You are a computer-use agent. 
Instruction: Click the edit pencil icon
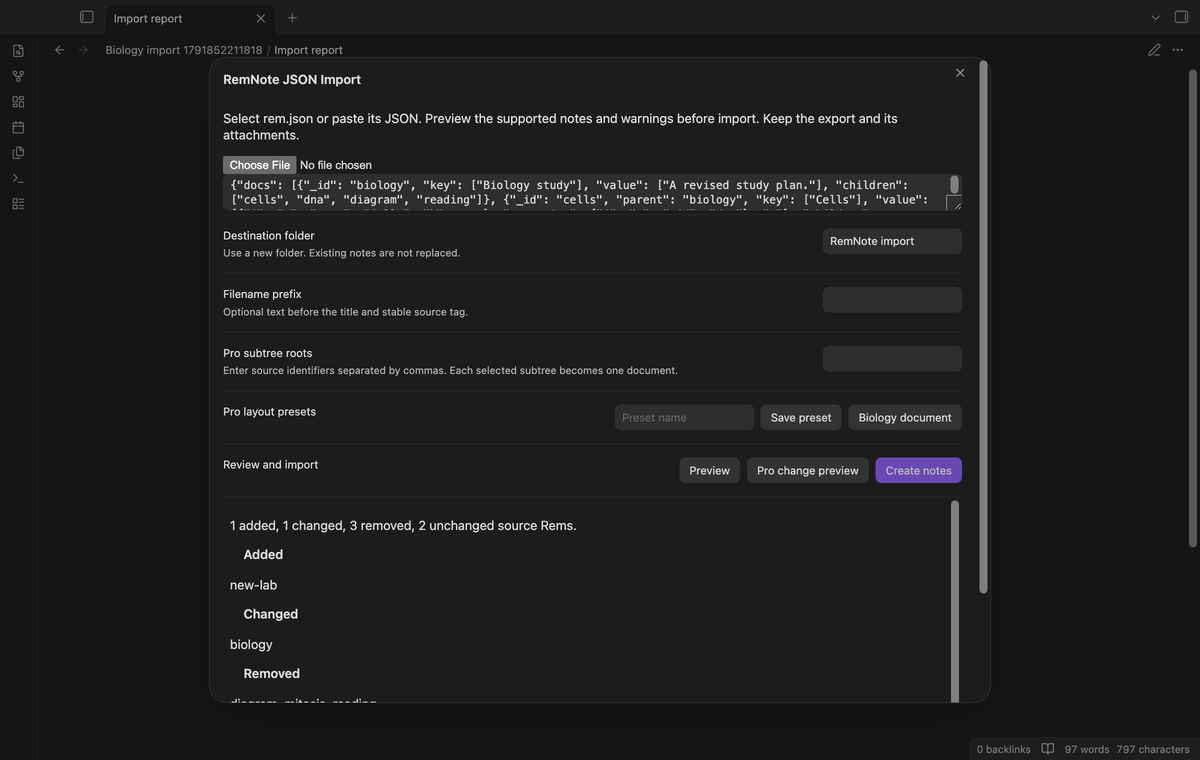click(1154, 50)
